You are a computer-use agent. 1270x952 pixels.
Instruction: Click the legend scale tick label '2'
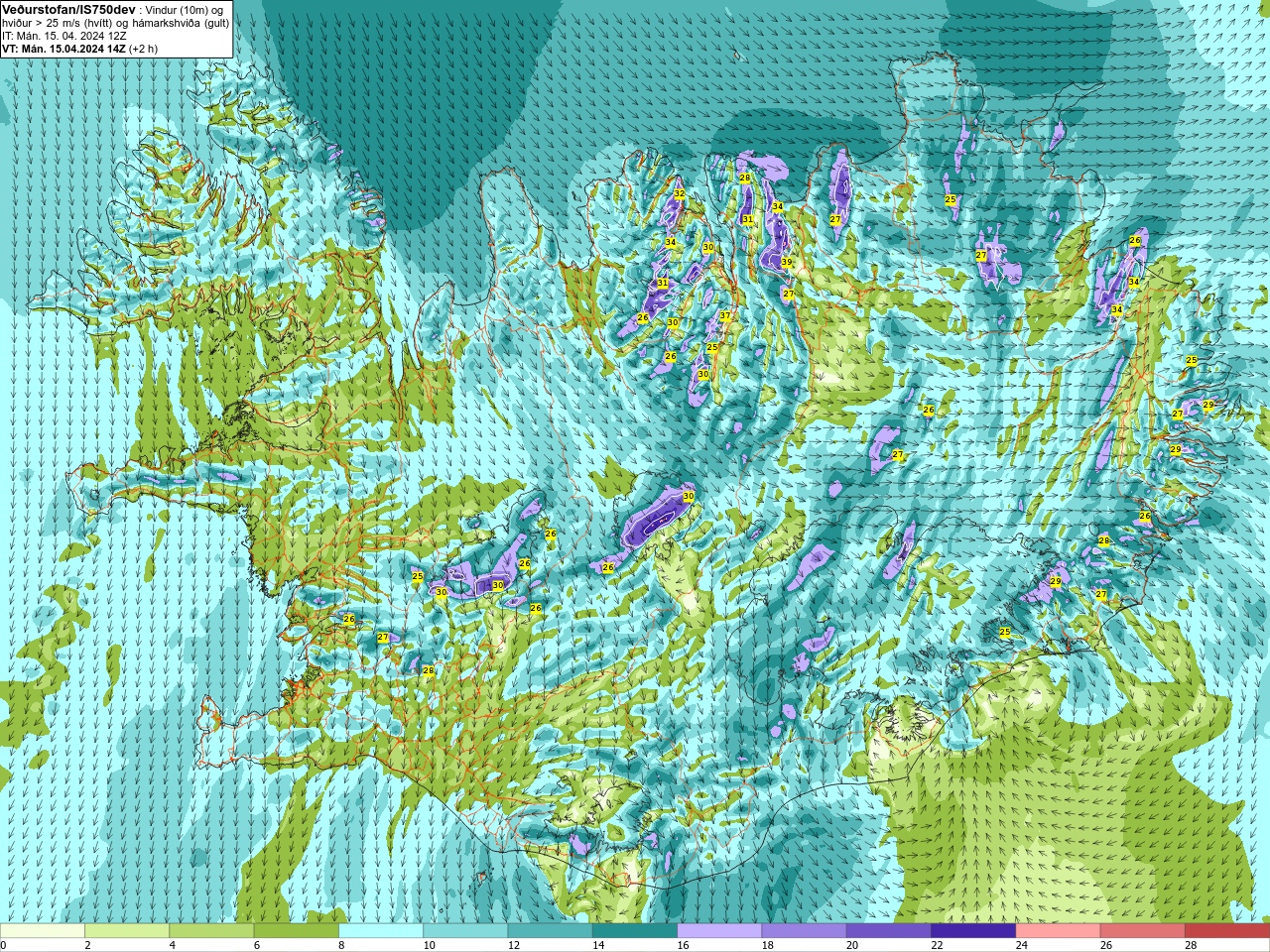[87, 945]
